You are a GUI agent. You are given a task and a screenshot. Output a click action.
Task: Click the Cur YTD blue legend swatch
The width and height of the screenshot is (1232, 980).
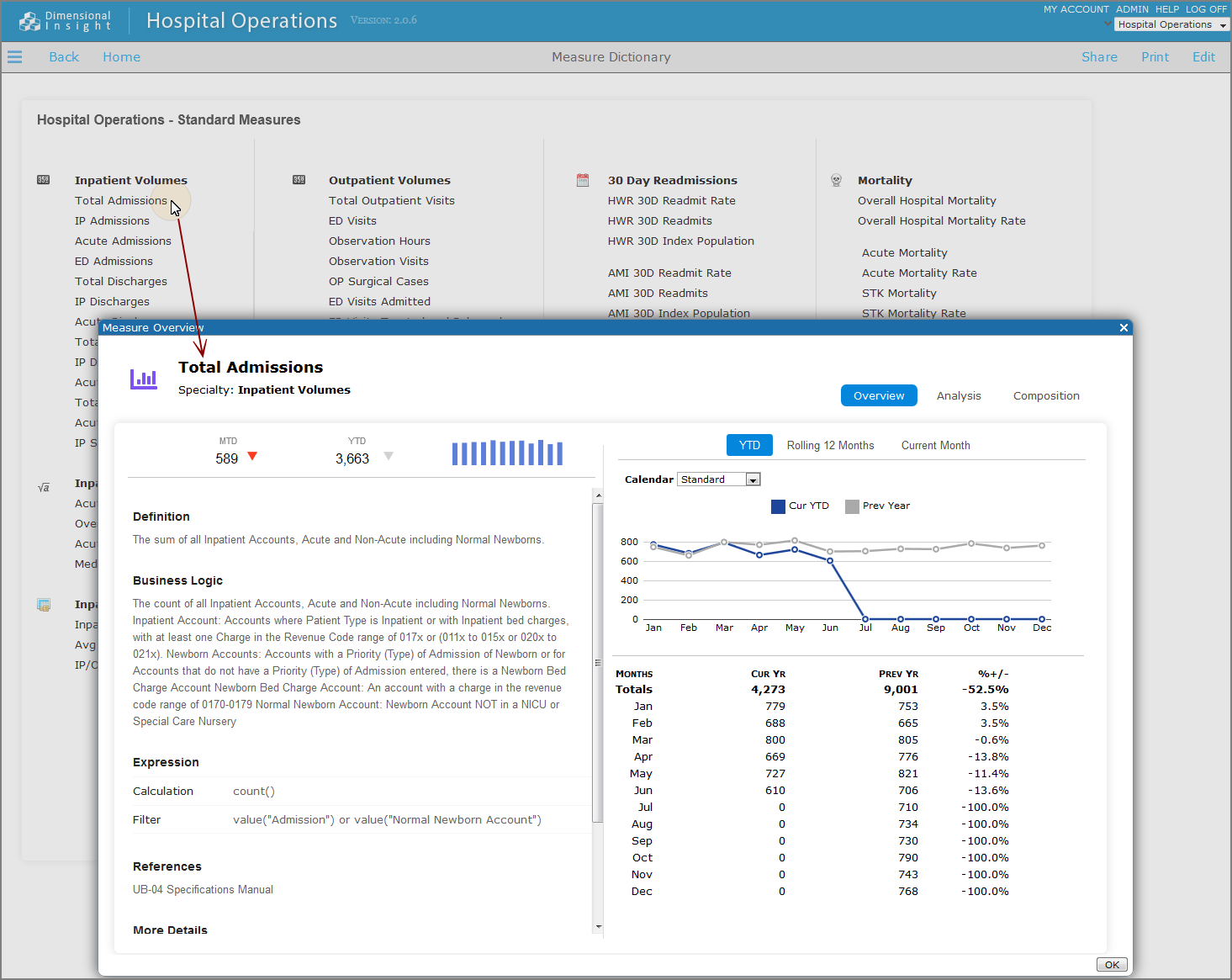coord(778,506)
